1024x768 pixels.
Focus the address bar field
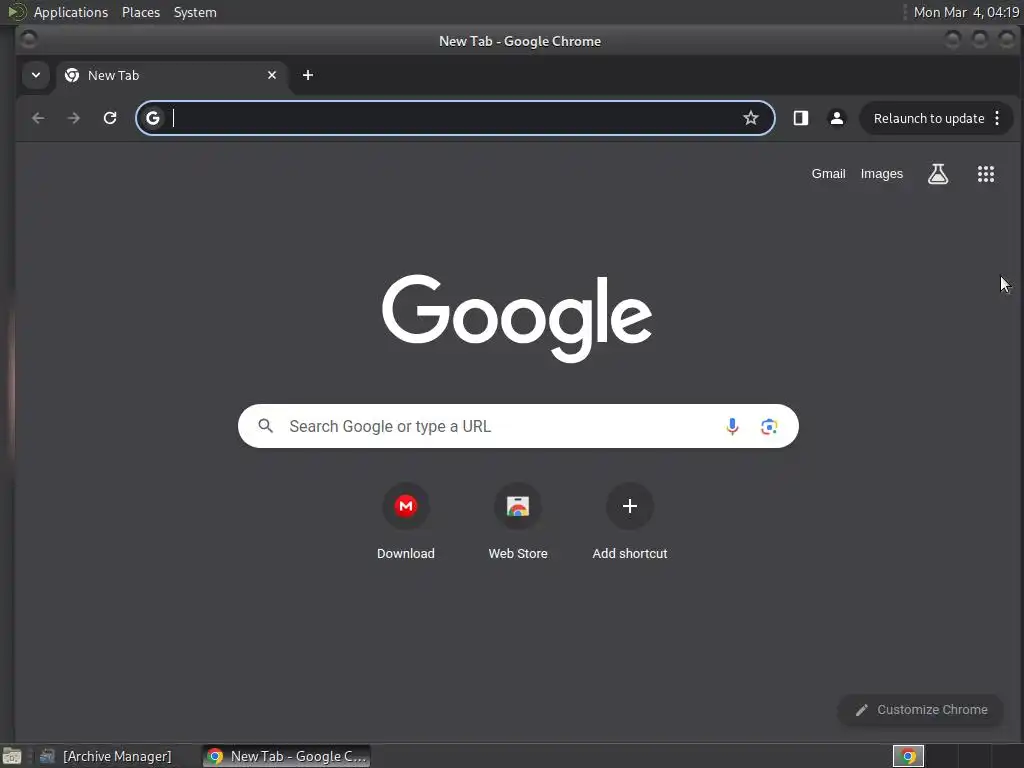click(455, 118)
